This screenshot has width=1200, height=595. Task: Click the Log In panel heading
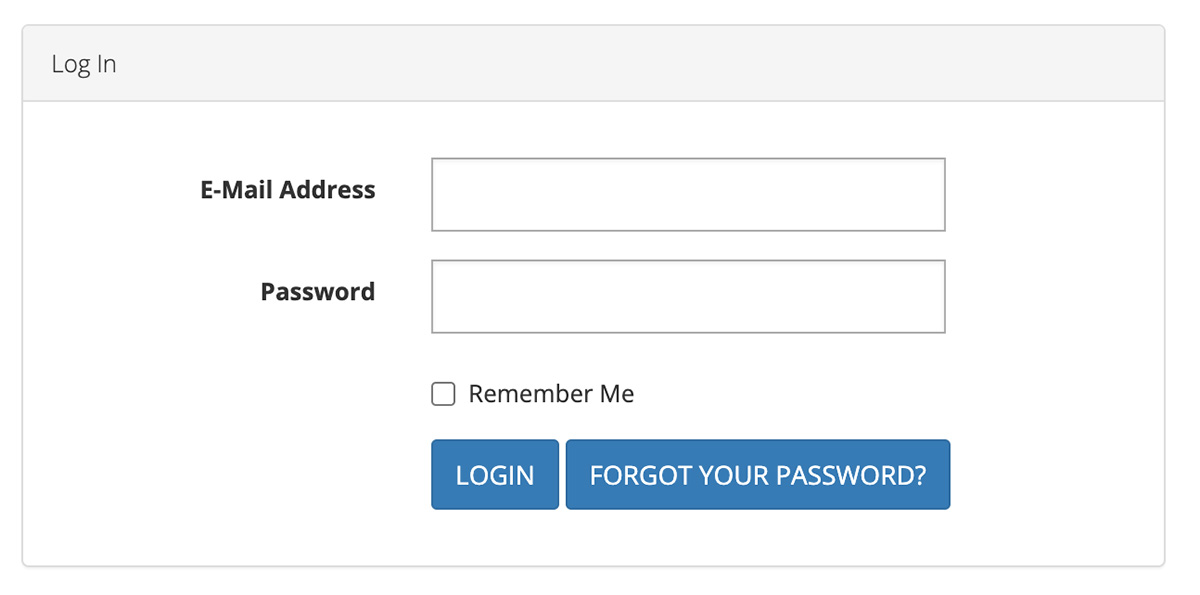click(x=84, y=64)
